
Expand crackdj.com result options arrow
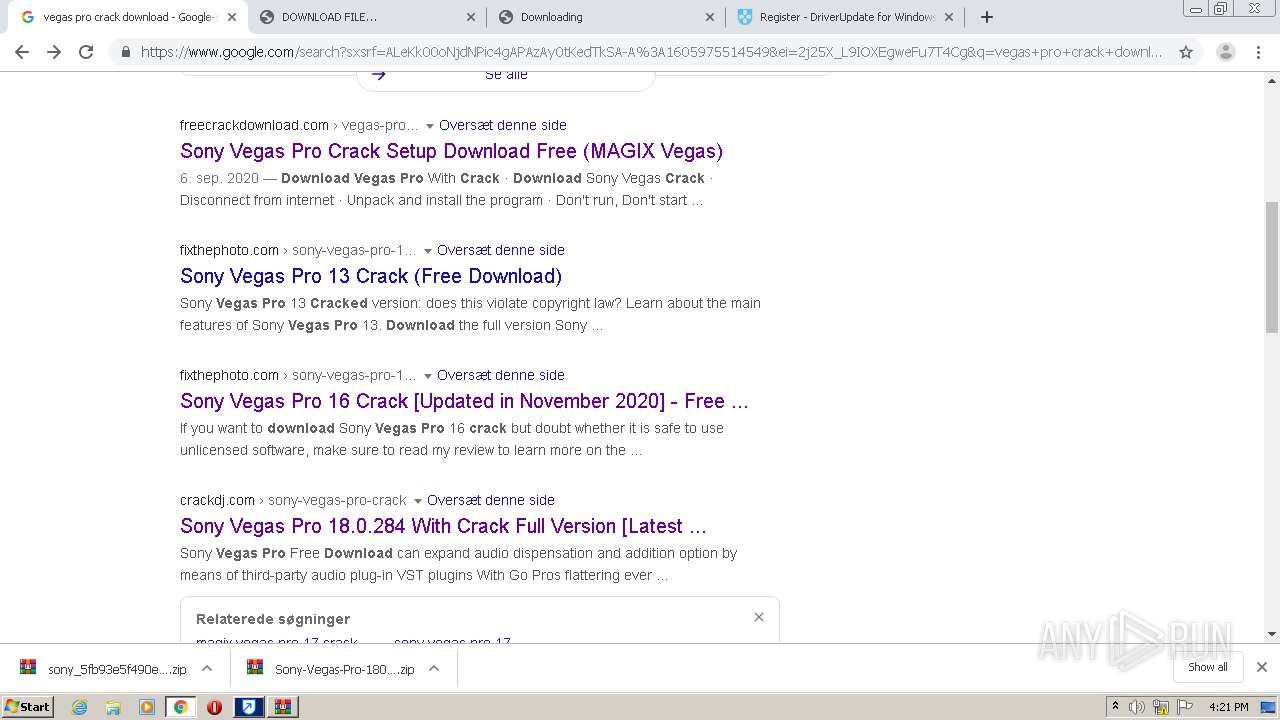pyautogui.click(x=418, y=501)
